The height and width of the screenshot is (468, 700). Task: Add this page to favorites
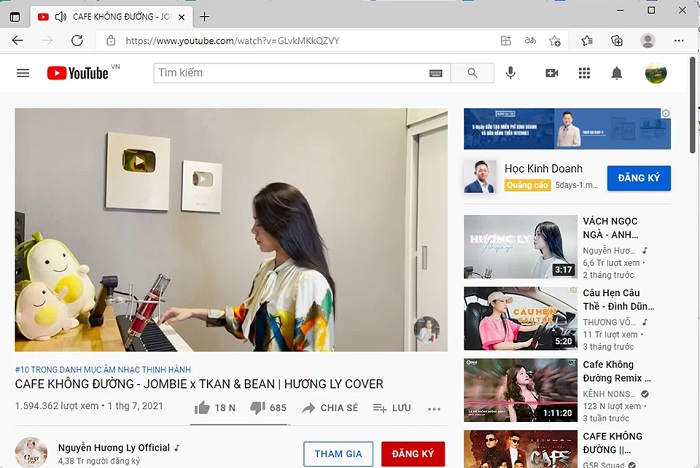coord(555,41)
